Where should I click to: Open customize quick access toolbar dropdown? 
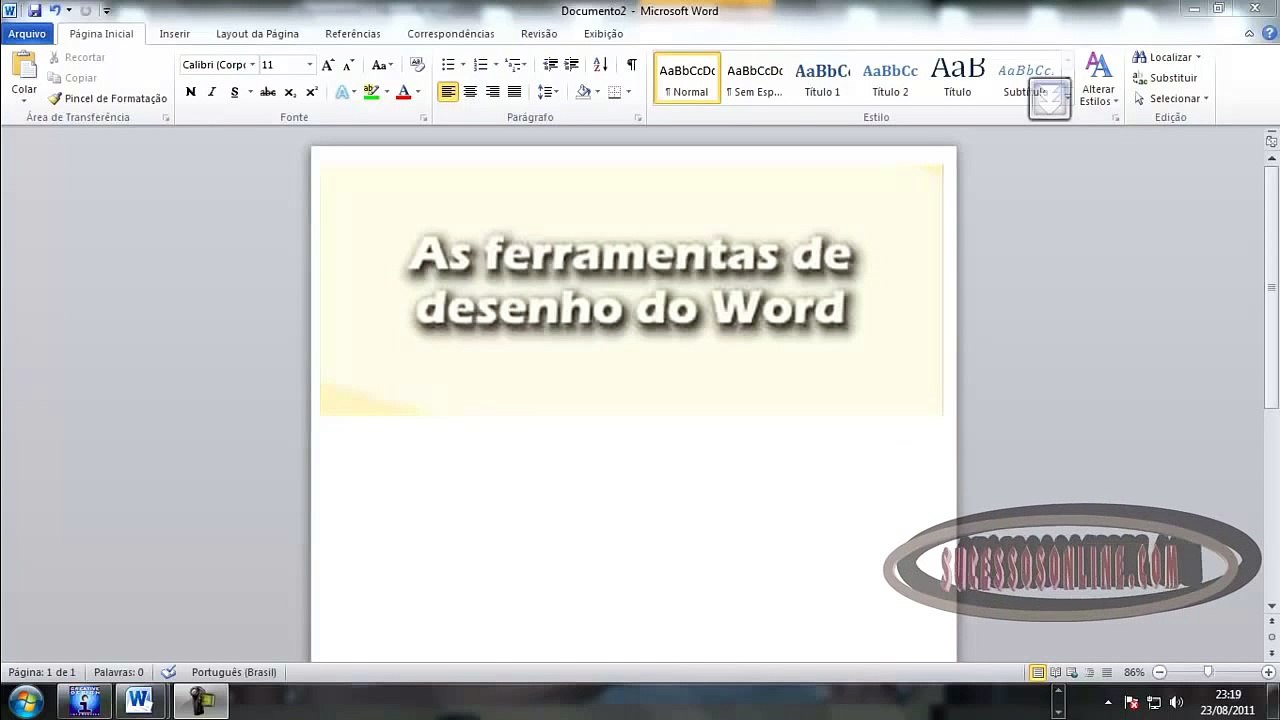tap(107, 11)
